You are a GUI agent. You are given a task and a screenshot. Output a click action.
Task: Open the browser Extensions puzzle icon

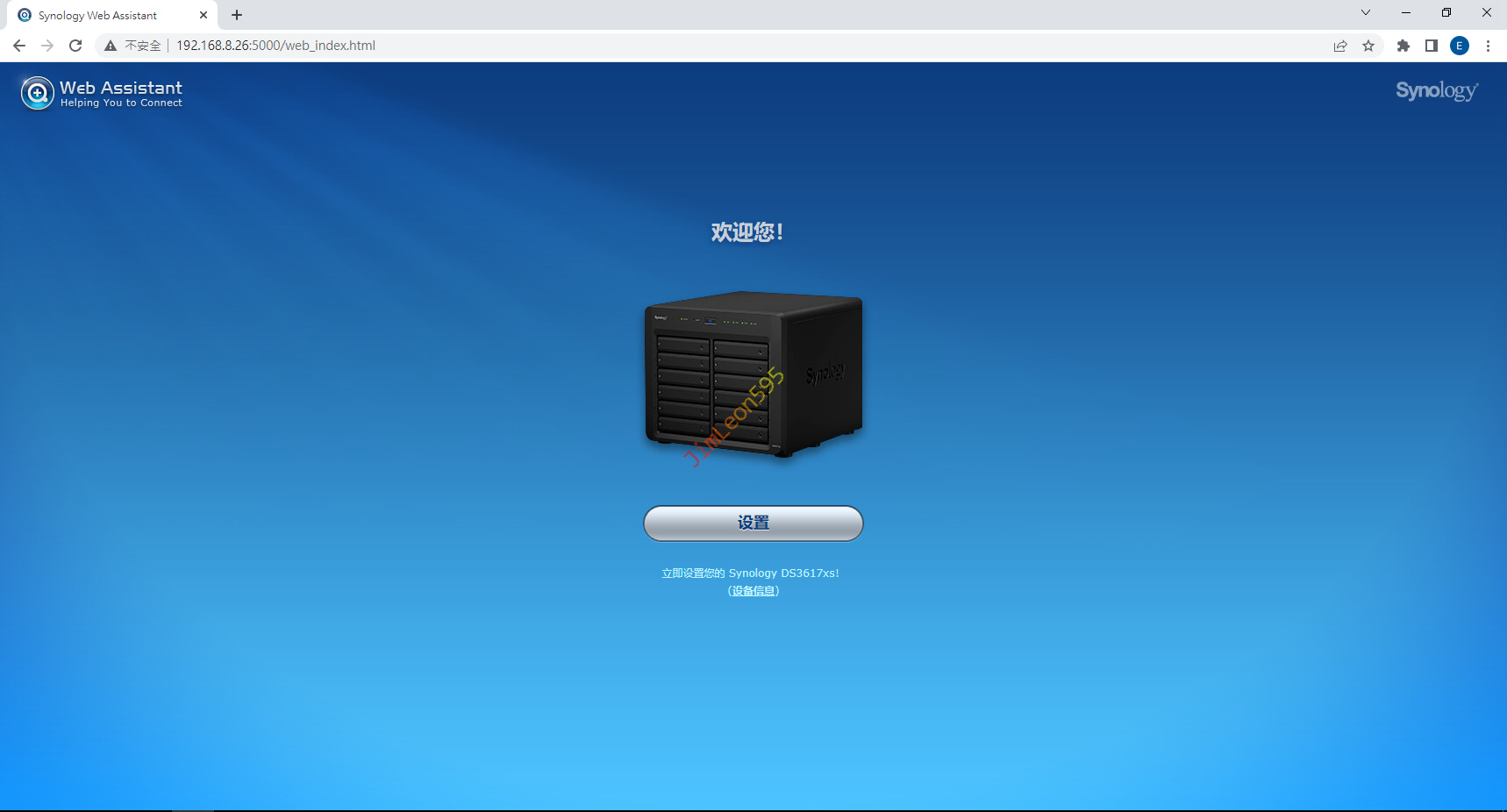pos(1403,46)
